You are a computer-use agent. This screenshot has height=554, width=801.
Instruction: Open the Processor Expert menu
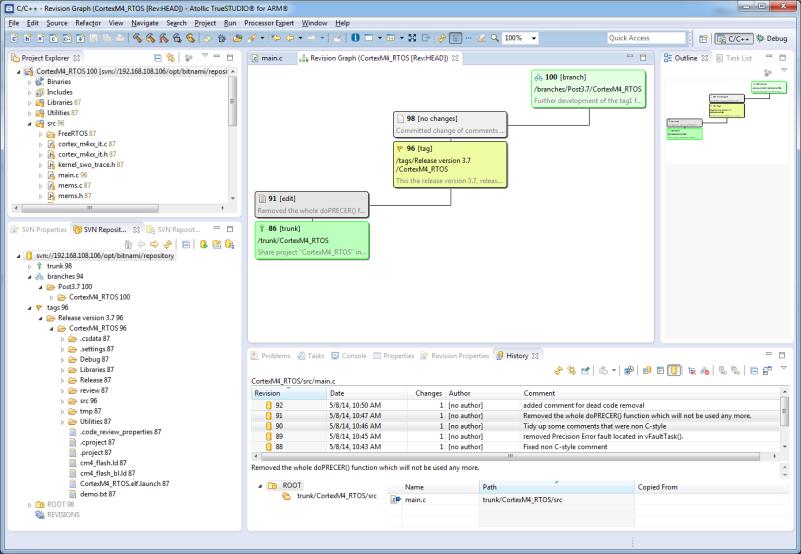(x=269, y=22)
